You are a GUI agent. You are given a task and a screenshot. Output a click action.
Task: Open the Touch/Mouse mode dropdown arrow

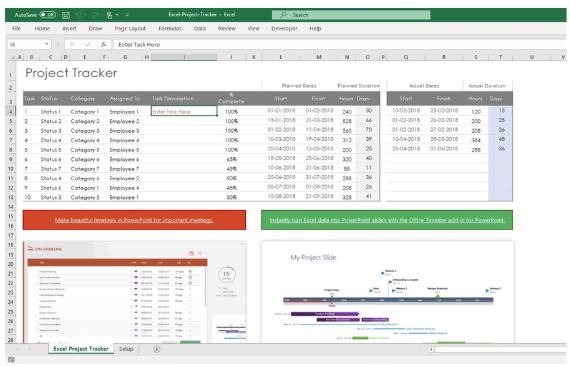(x=117, y=15)
